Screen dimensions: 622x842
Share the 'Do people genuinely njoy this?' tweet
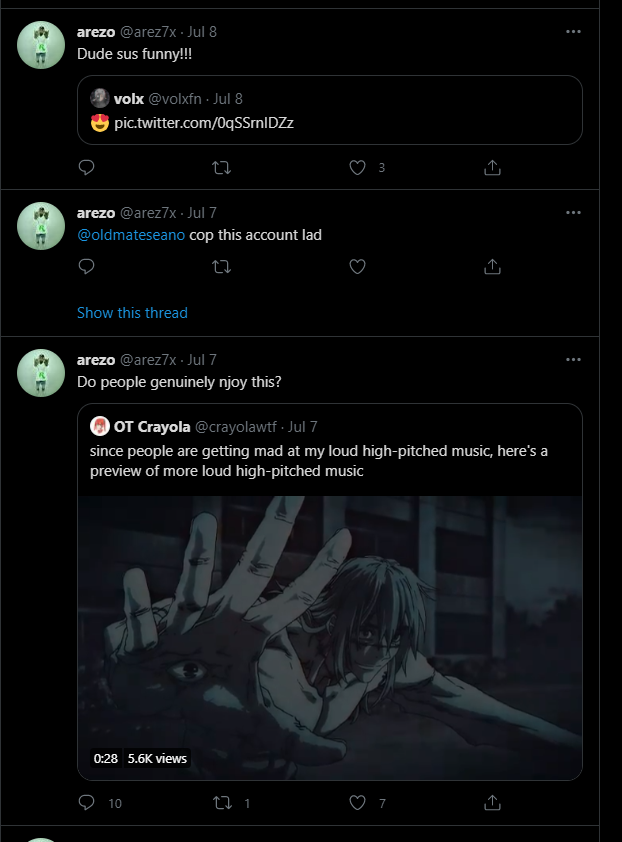point(492,802)
